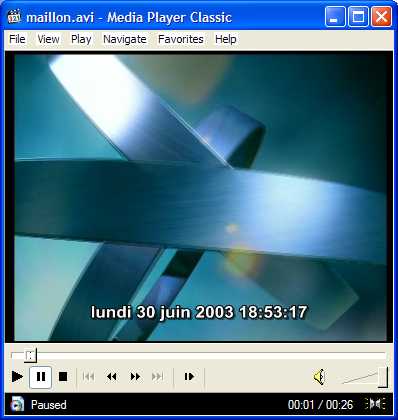Screen dimensions: 398x420
Task: Click the file type icon beside Paused
Action: pyautogui.click(x=17, y=404)
